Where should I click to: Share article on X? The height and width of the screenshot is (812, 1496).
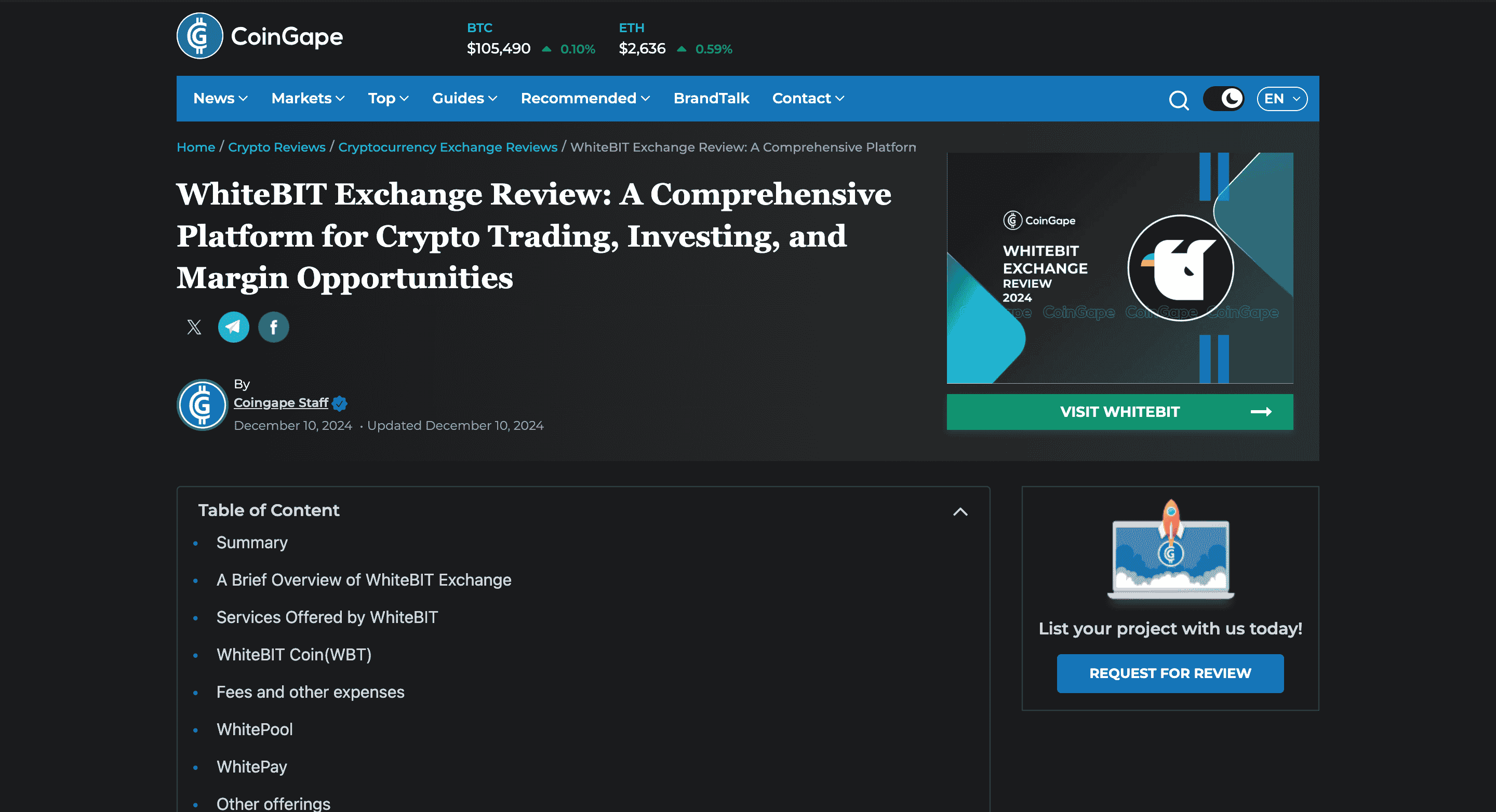[194, 328]
